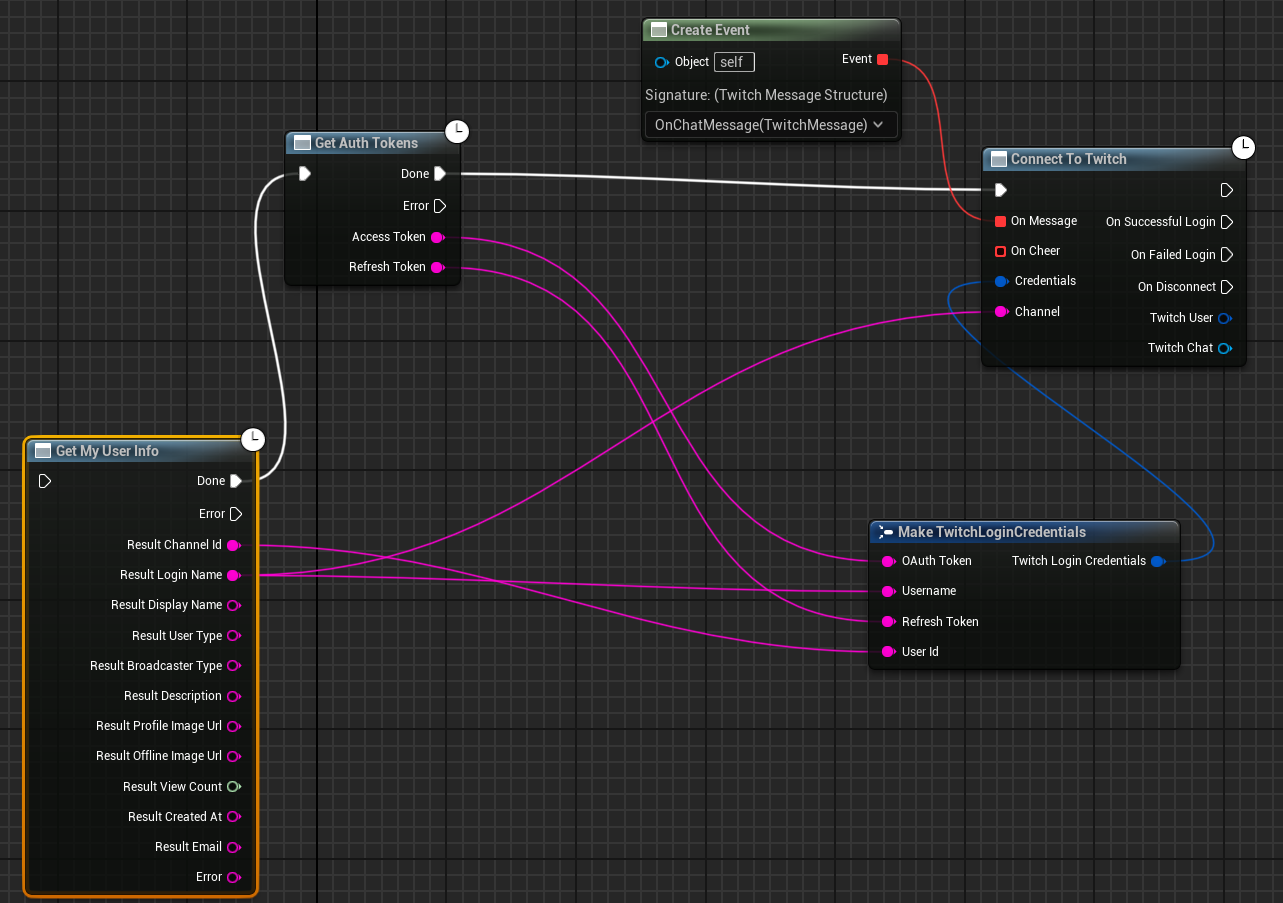The height and width of the screenshot is (903, 1283).
Task: Click the Twitch Login Credentials output pin
Action: pyautogui.click(x=1158, y=561)
